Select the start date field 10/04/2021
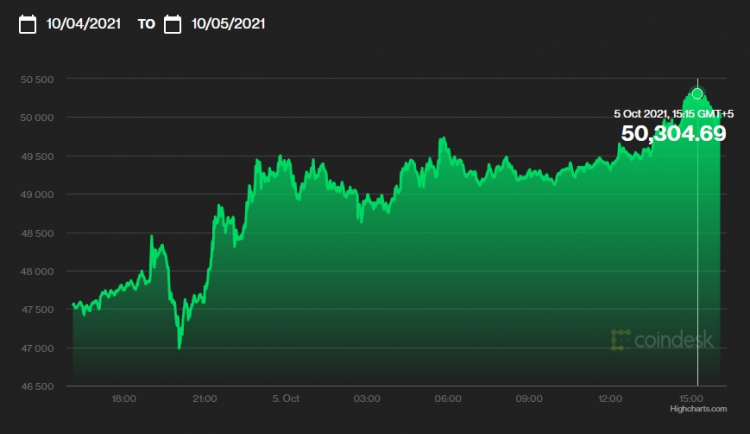 tap(84, 24)
